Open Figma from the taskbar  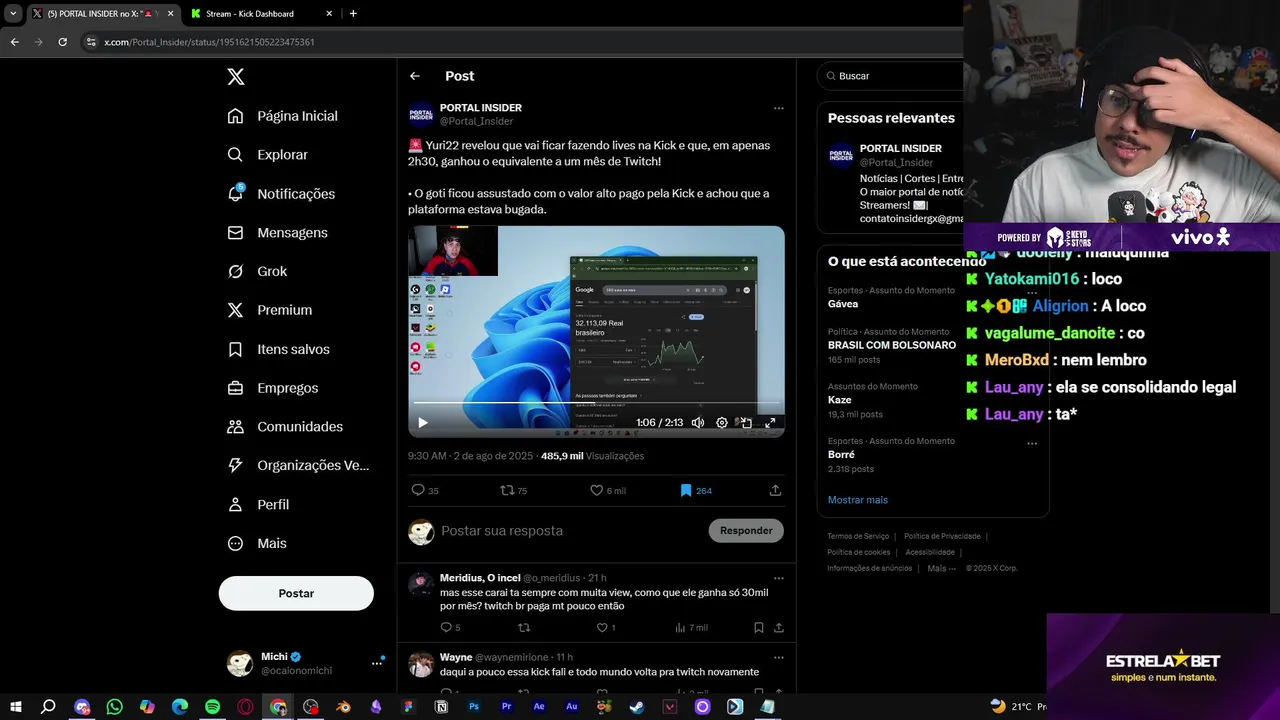click(x=408, y=707)
